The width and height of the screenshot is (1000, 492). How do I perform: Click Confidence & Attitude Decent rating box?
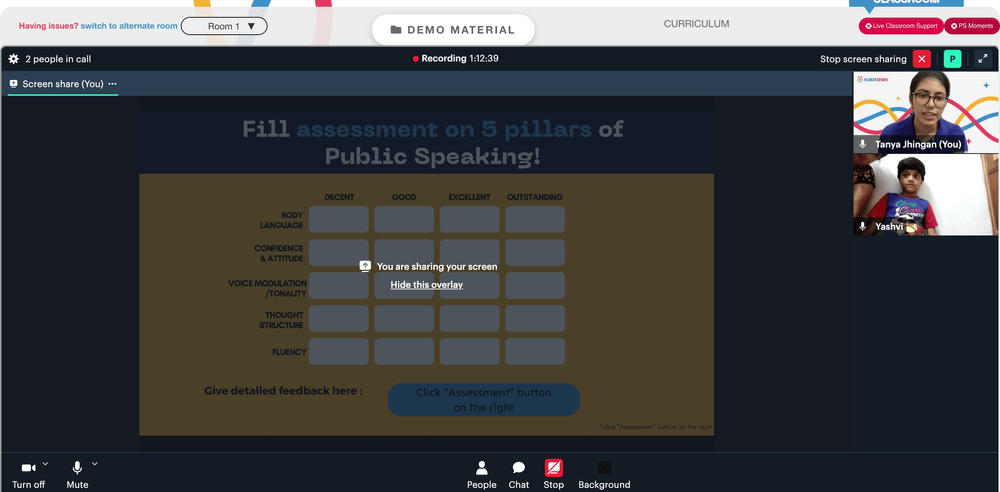[x=339, y=253]
